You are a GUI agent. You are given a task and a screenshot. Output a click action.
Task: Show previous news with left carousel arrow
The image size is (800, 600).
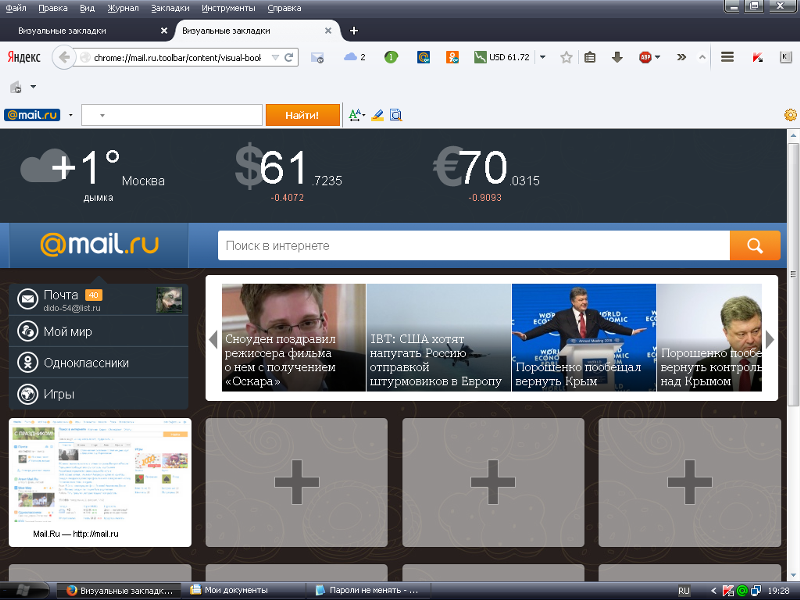point(213,339)
